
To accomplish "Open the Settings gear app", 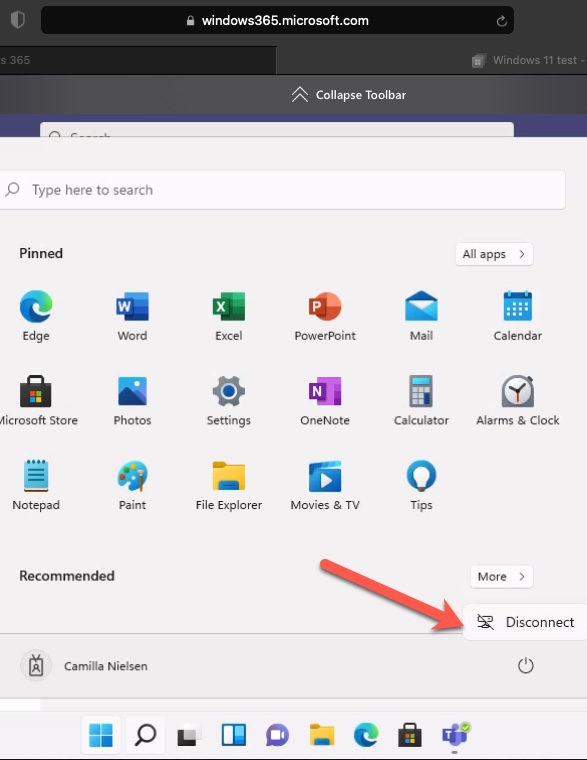I will click(229, 400).
